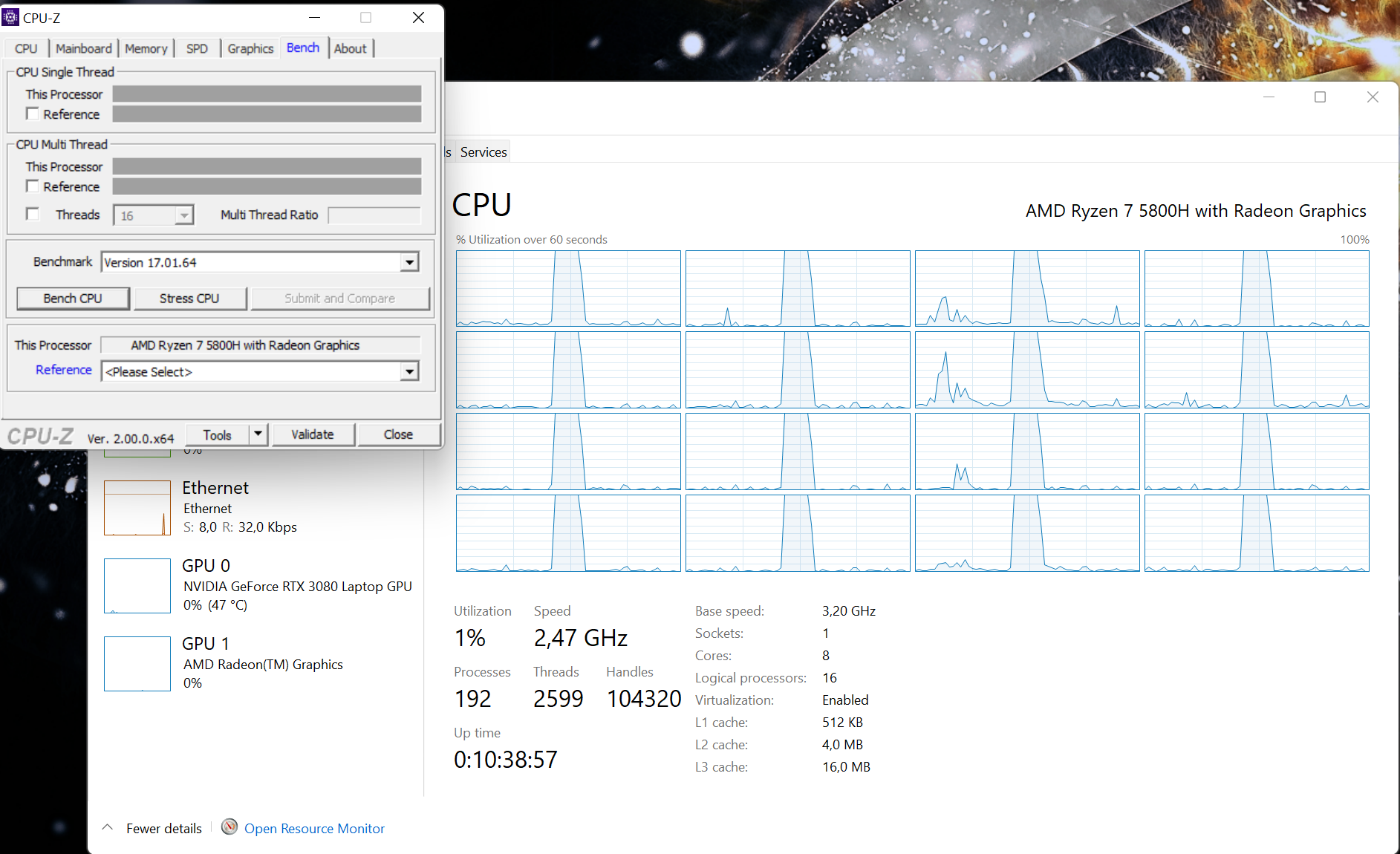Click the 1% Utilization value
Image resolution: width=1400 pixels, height=854 pixels.
click(x=470, y=638)
